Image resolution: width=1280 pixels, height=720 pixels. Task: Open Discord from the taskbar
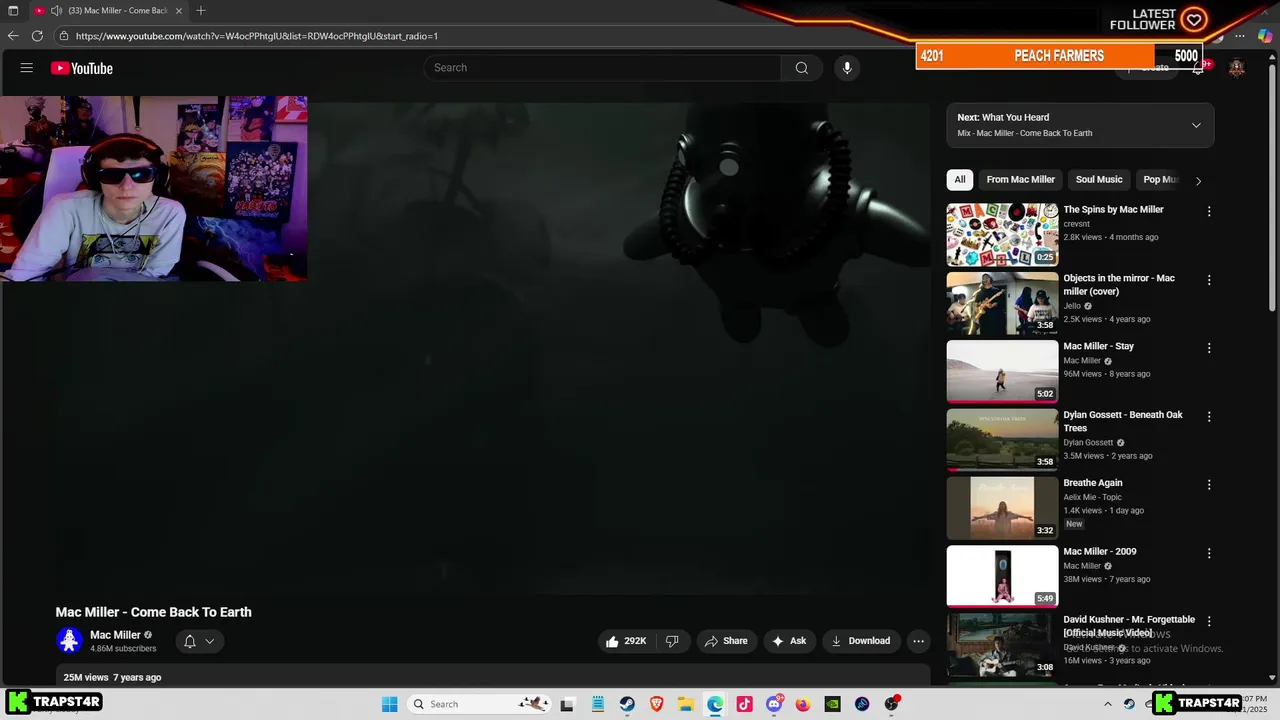point(774,704)
